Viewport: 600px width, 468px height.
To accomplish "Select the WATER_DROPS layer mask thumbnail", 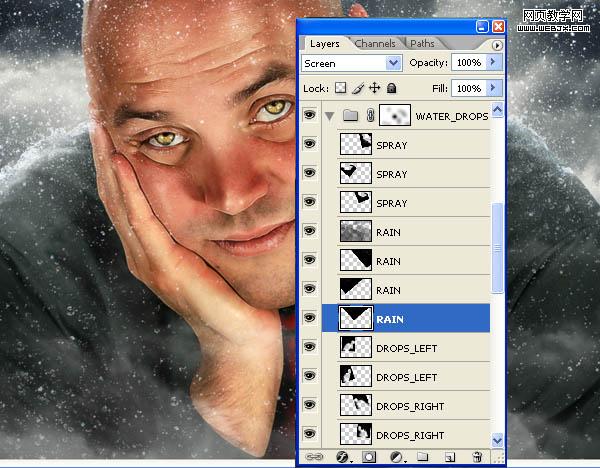I will (395, 115).
